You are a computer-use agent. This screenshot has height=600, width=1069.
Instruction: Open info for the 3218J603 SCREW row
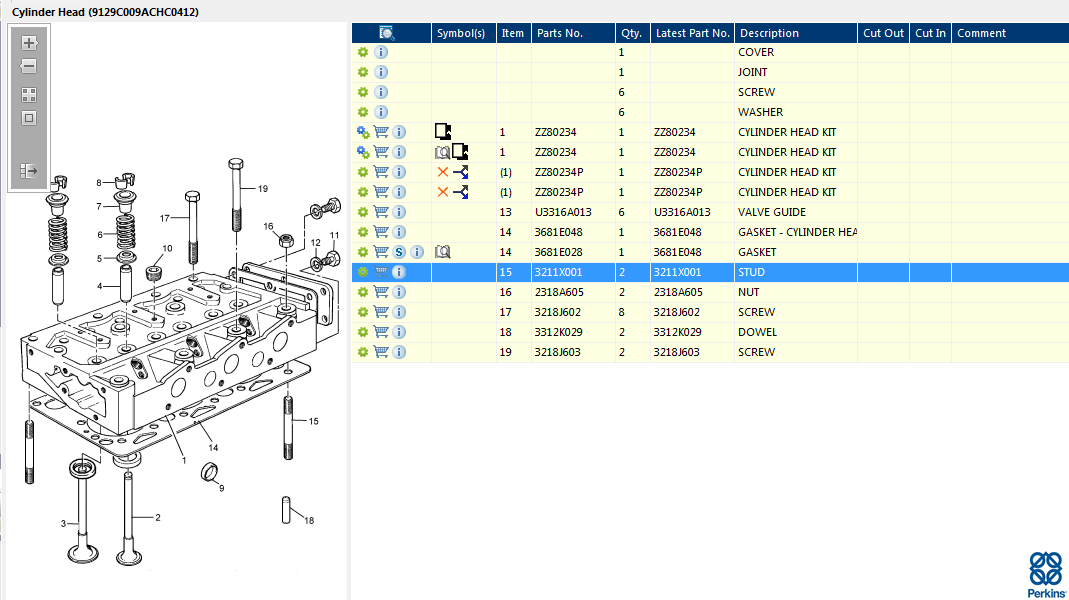(400, 352)
